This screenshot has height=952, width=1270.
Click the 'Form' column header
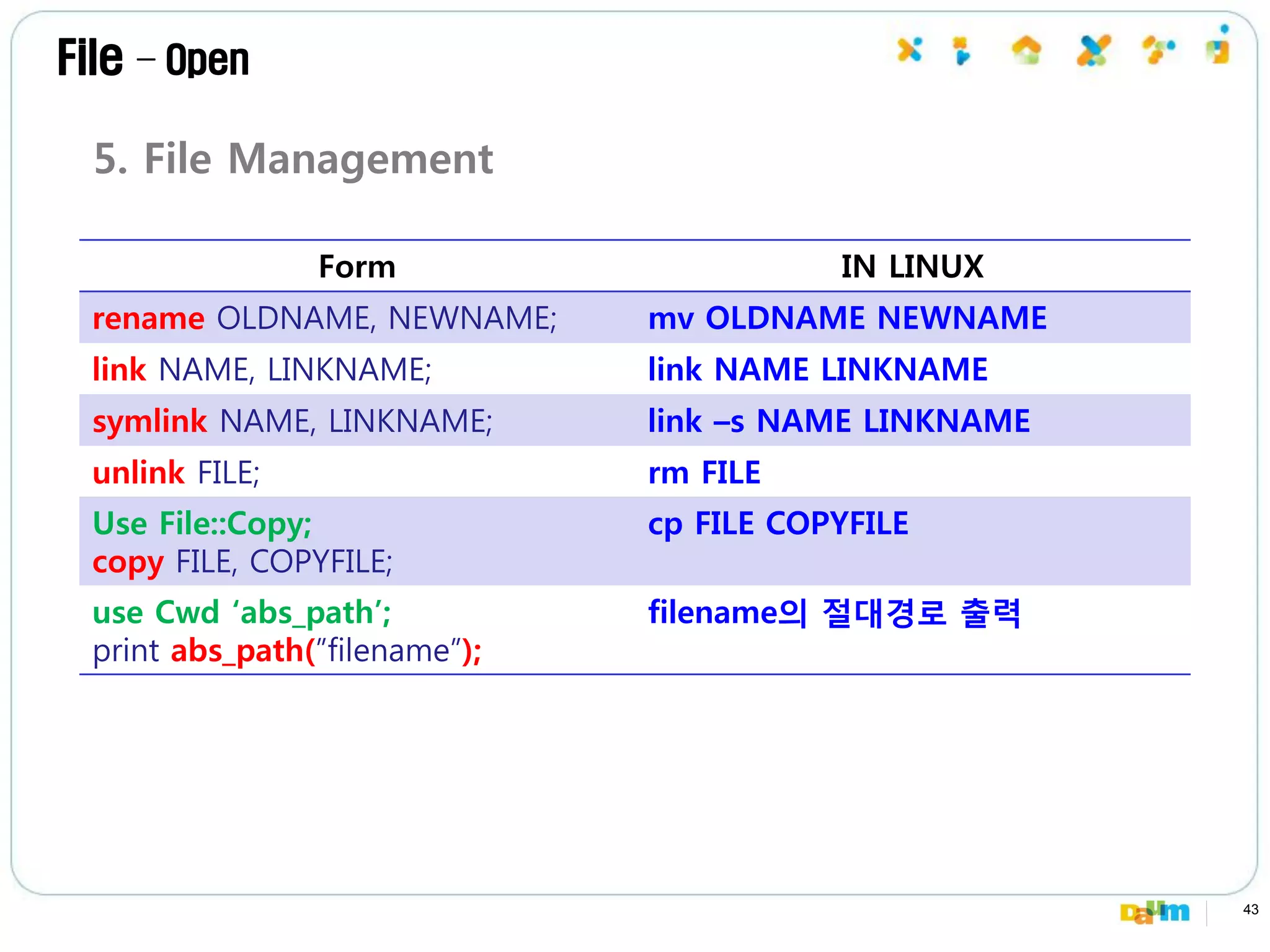357,267
